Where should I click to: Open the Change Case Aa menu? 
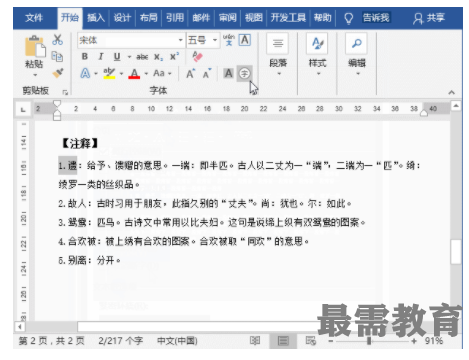point(162,73)
